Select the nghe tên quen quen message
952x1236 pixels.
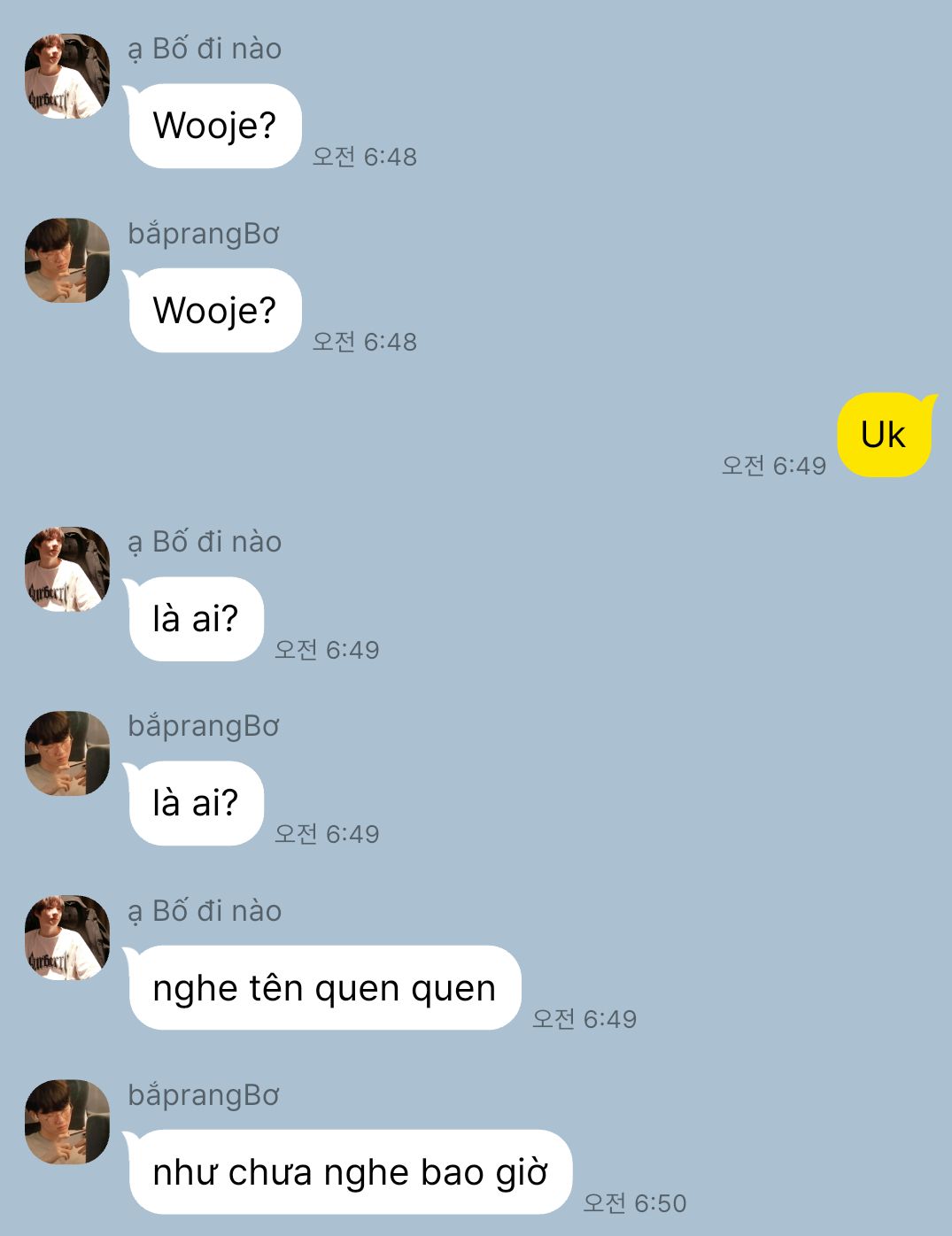click(324, 988)
